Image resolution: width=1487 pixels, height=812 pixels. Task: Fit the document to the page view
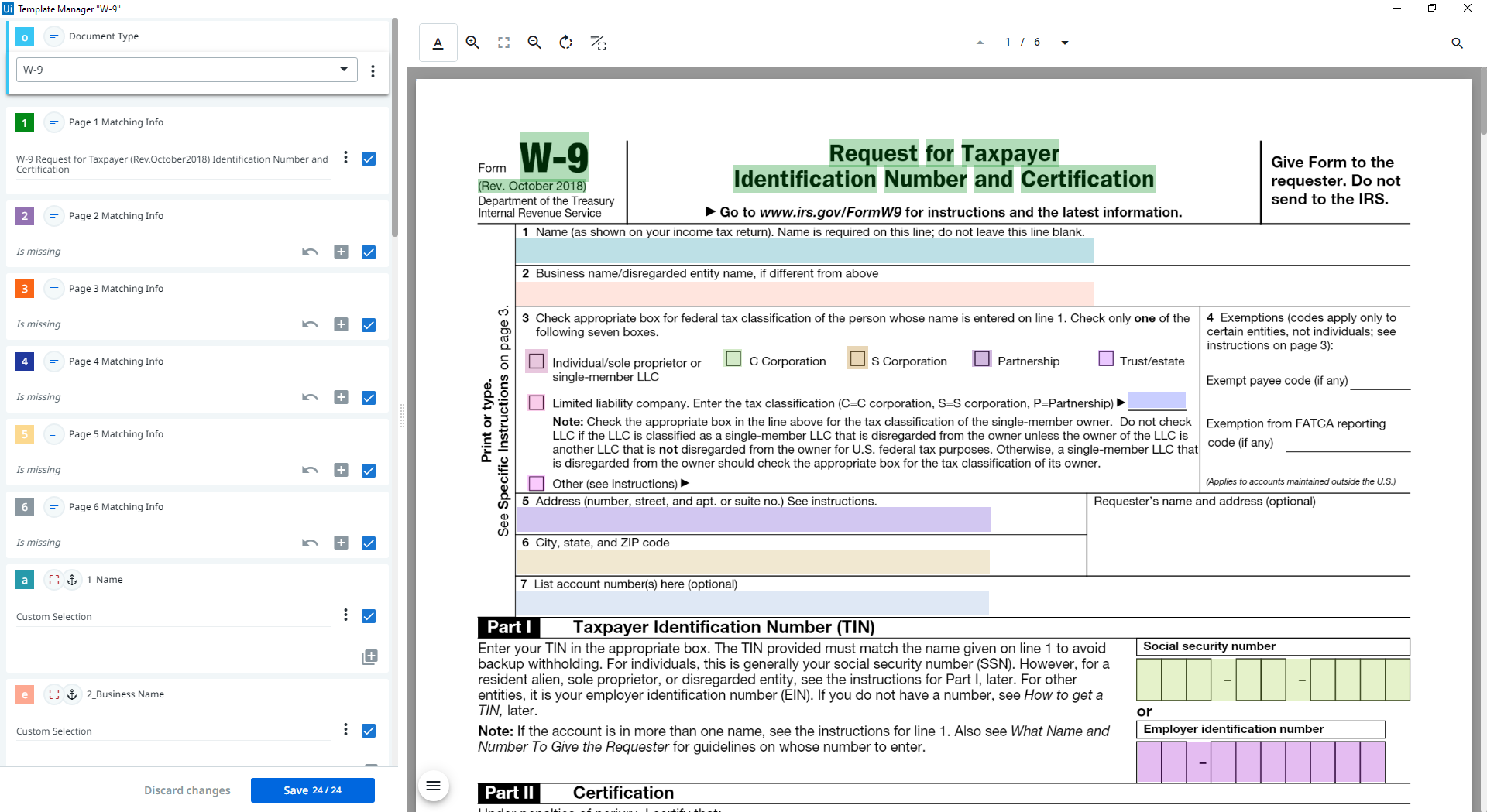503,43
